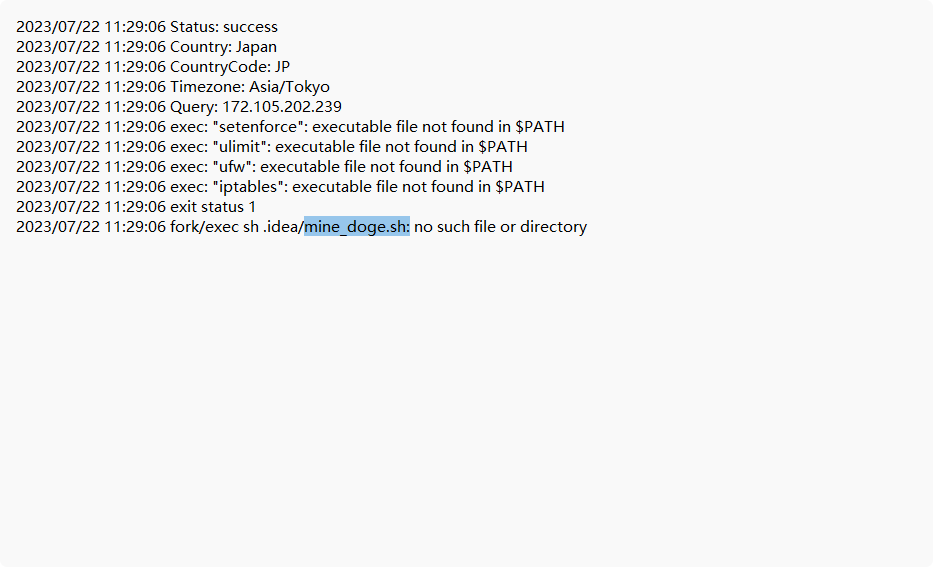
Task: Click $PATH at end of setenforce line
Action: [540, 127]
